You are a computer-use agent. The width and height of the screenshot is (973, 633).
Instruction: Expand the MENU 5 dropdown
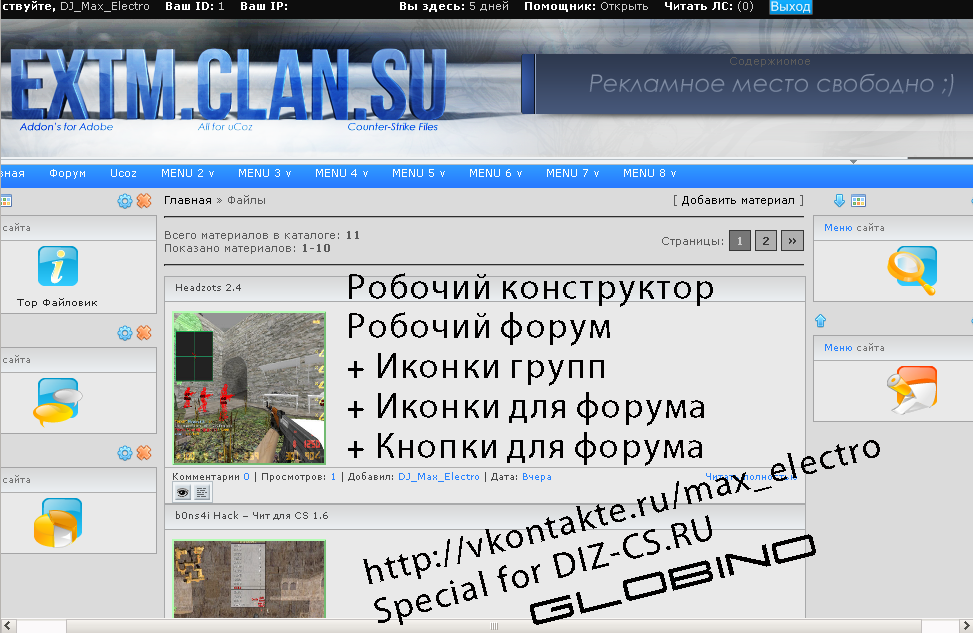click(418, 173)
